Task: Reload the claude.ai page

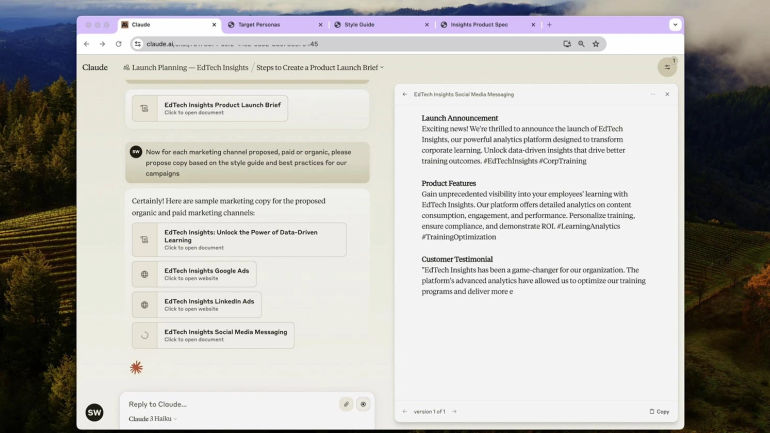Action: pyautogui.click(x=118, y=44)
